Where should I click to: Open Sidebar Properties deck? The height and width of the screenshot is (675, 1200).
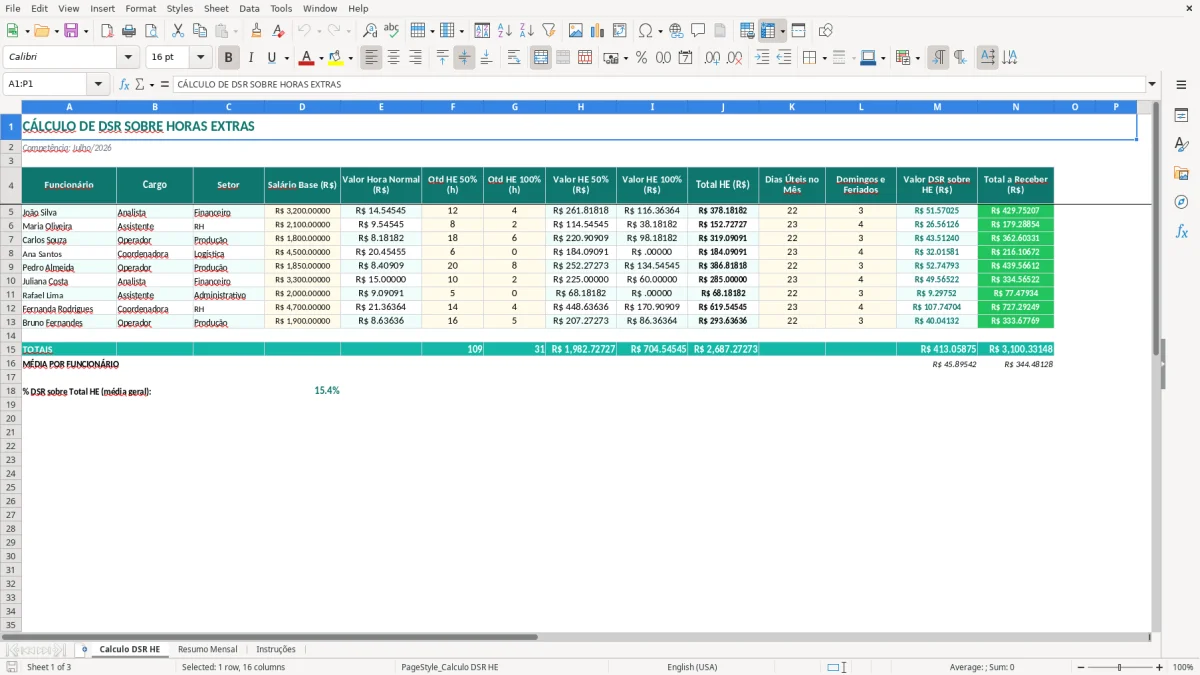click(1181, 116)
